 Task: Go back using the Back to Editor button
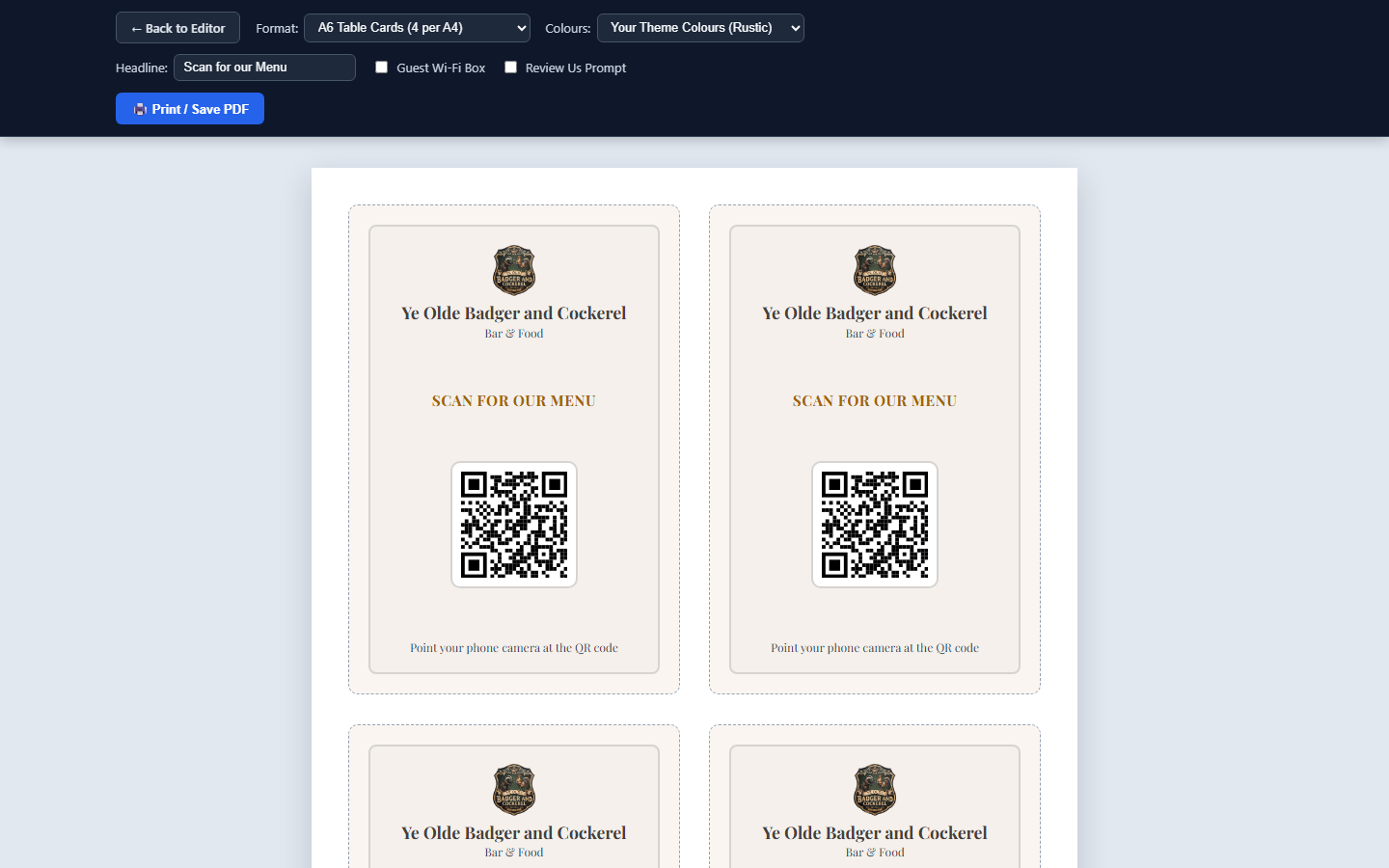[x=177, y=28]
